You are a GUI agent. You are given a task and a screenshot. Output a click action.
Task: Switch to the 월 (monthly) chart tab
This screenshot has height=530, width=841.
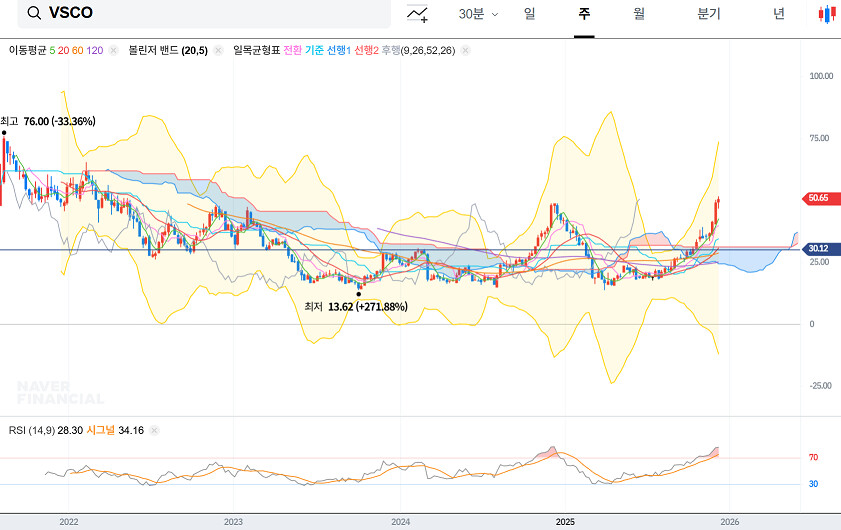(639, 13)
